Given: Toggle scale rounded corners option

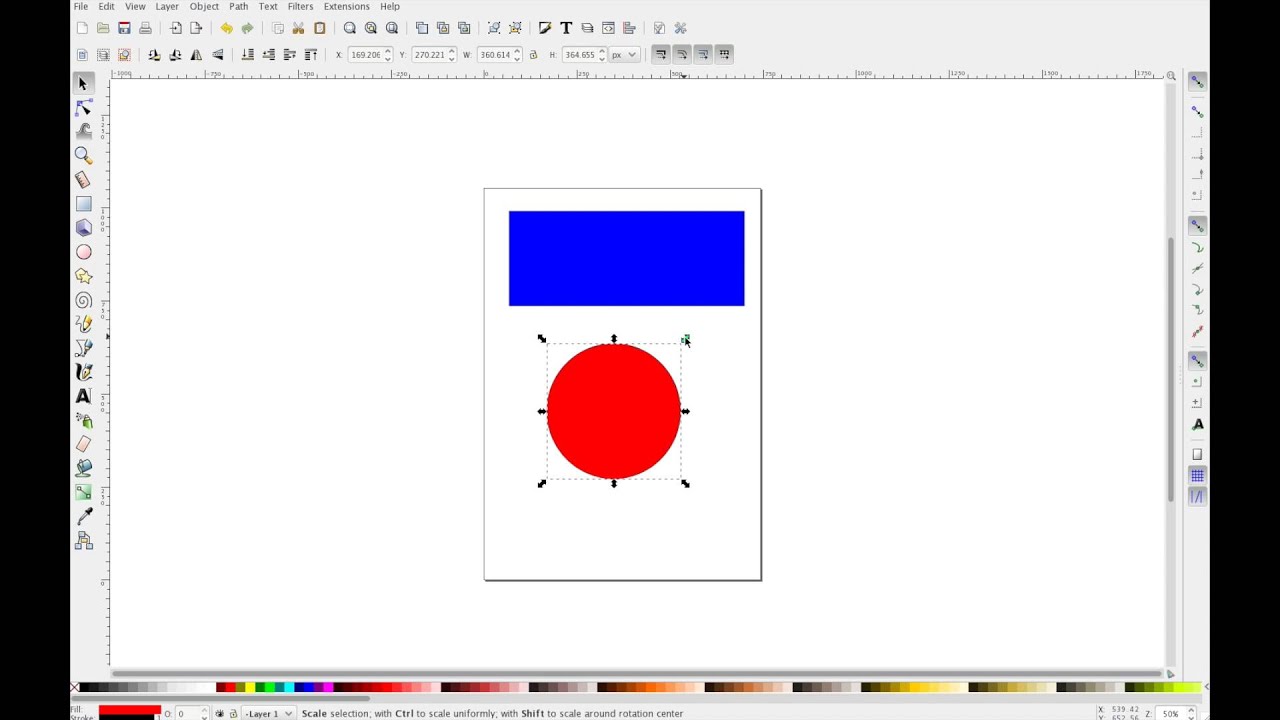Looking at the screenshot, I should click(682, 54).
